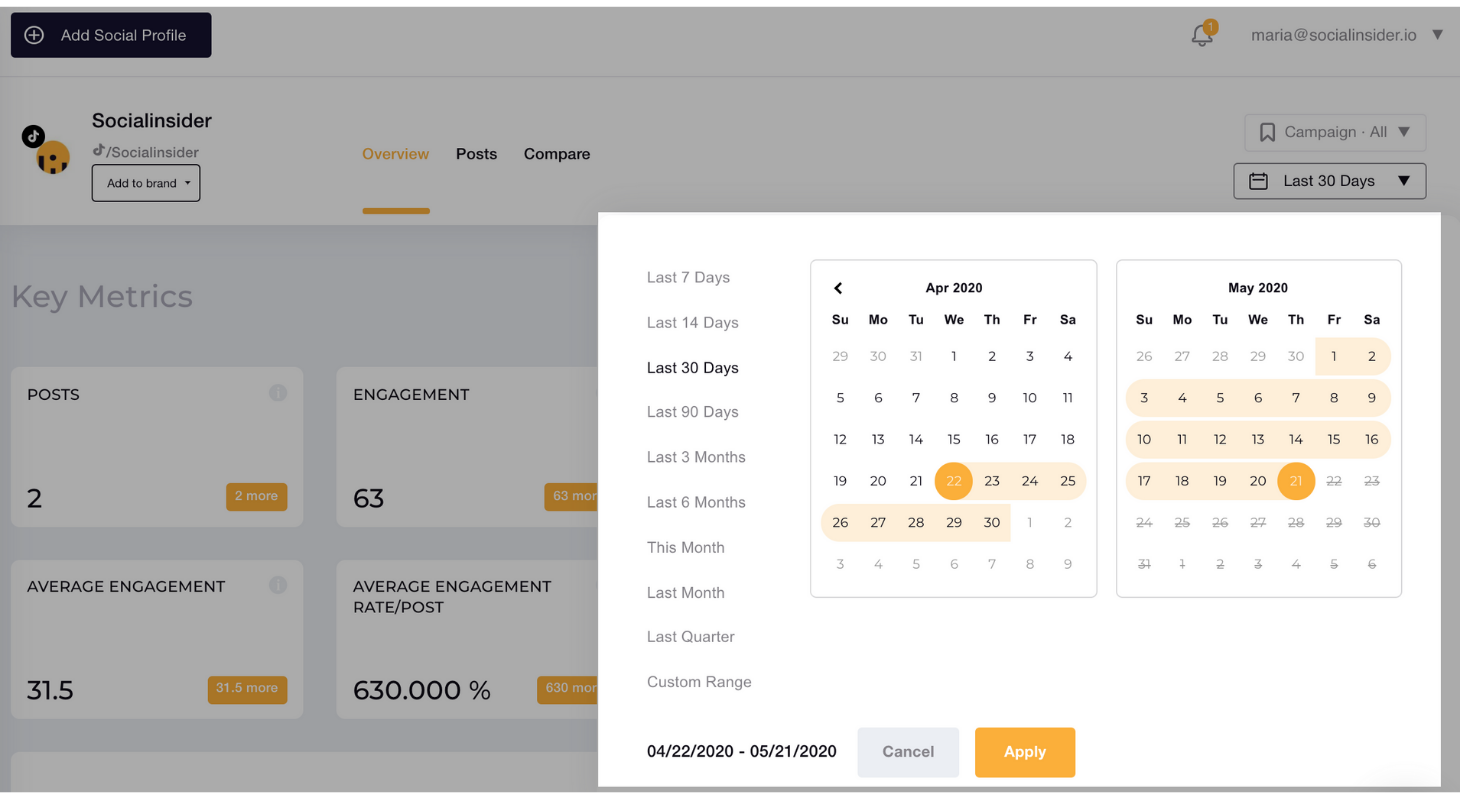Expand the Add to brand dropdown
1460x800 pixels.
click(146, 183)
